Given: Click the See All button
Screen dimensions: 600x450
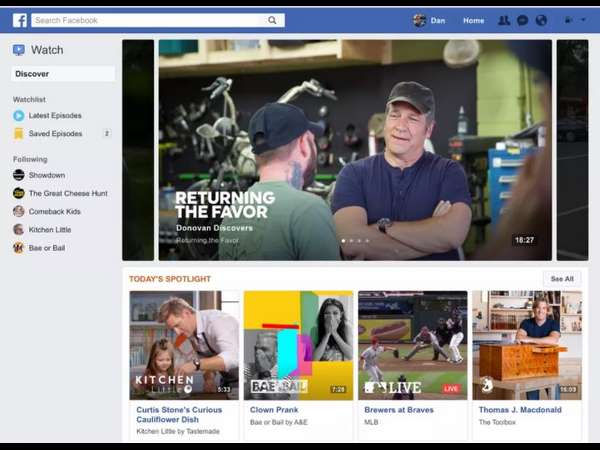Looking at the screenshot, I should (x=562, y=279).
